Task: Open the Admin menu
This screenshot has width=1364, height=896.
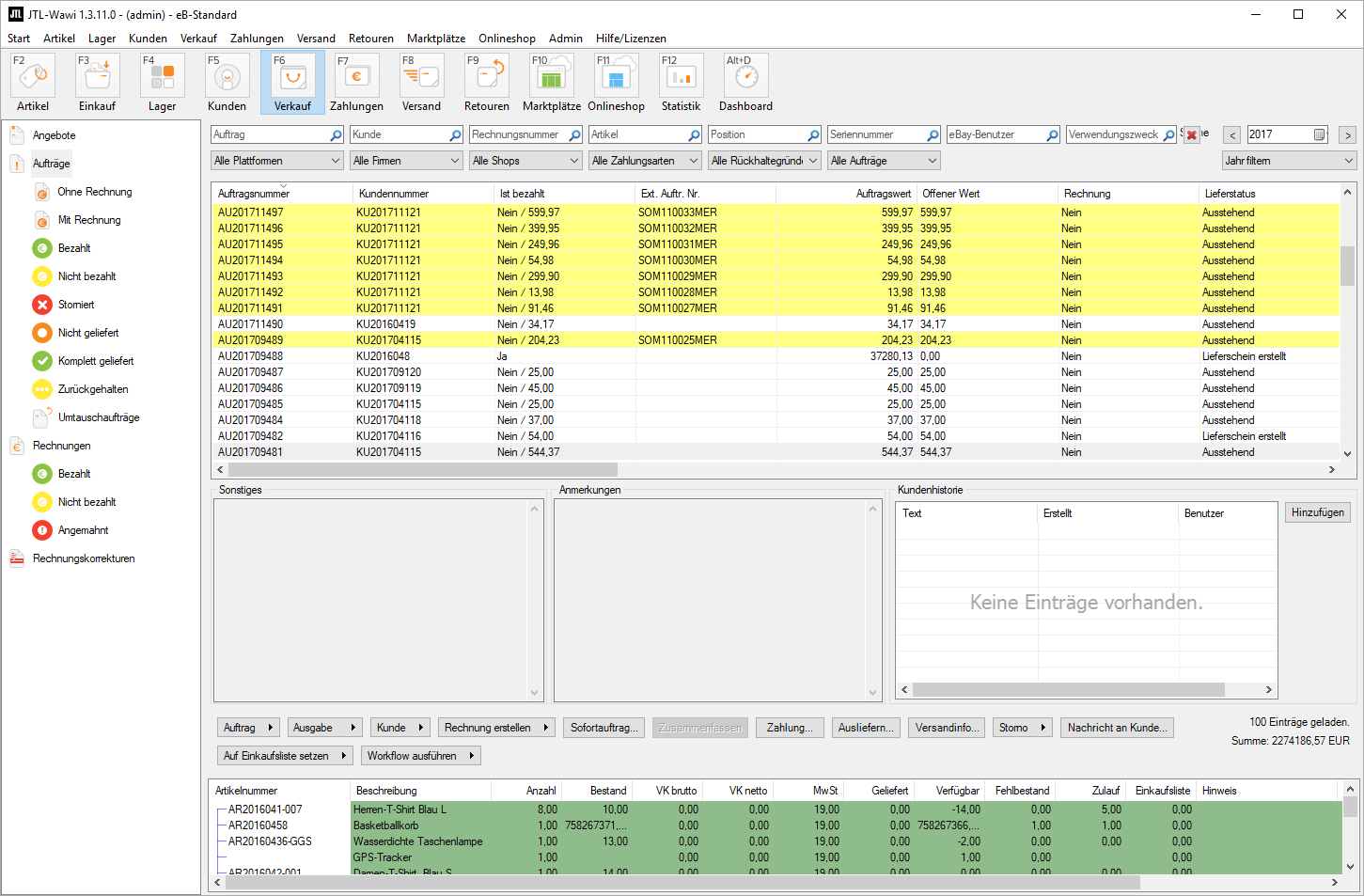Action: (566, 39)
